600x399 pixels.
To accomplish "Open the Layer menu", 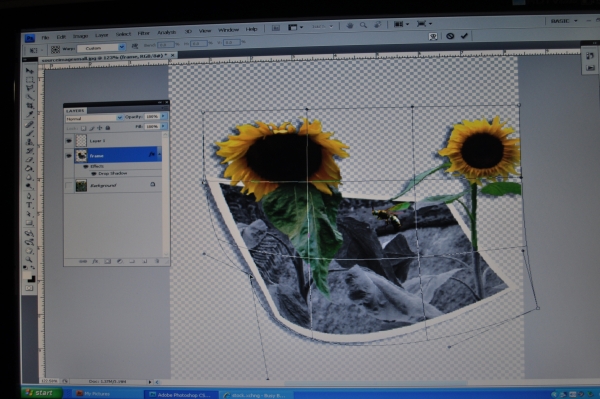I will [101, 35].
